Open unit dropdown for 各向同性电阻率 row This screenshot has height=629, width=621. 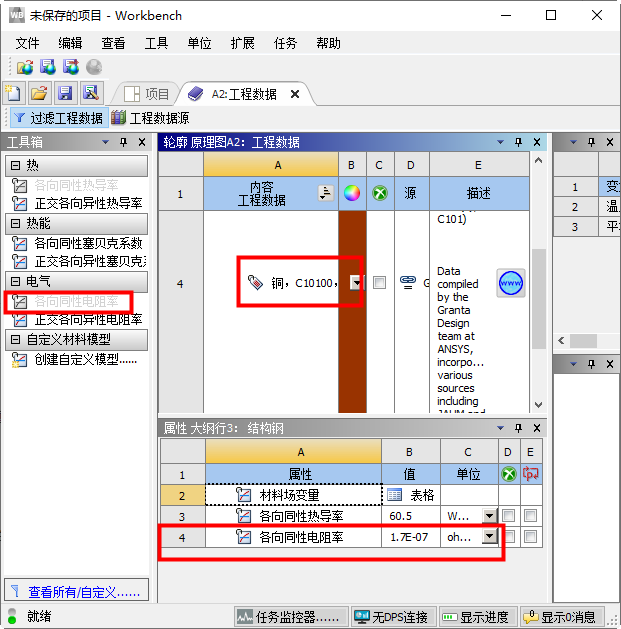coord(490,537)
